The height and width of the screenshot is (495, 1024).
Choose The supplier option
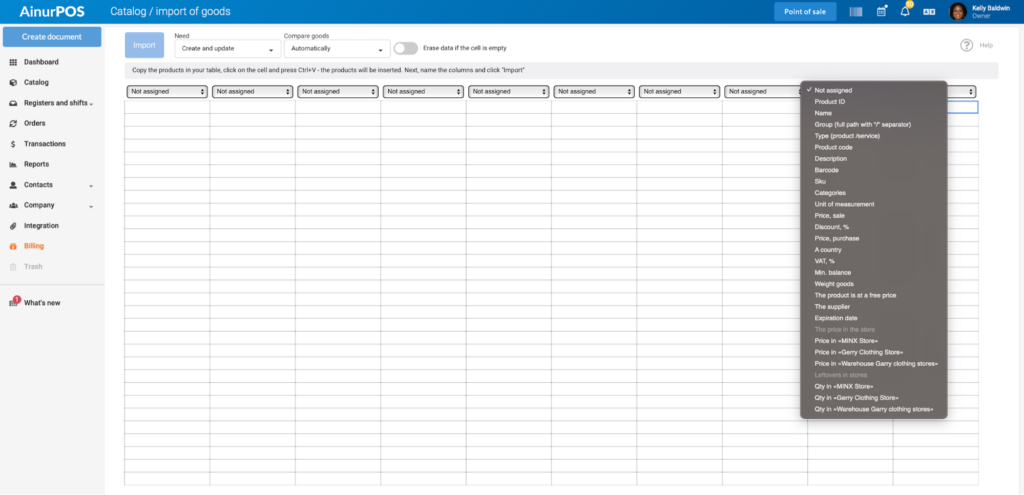pos(874,307)
